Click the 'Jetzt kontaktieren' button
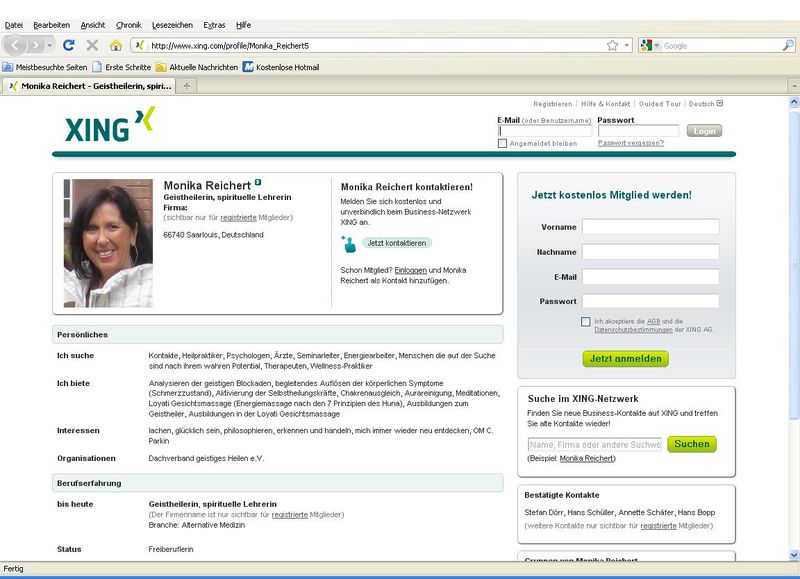Viewport: 800px width, 579px height. click(396, 243)
